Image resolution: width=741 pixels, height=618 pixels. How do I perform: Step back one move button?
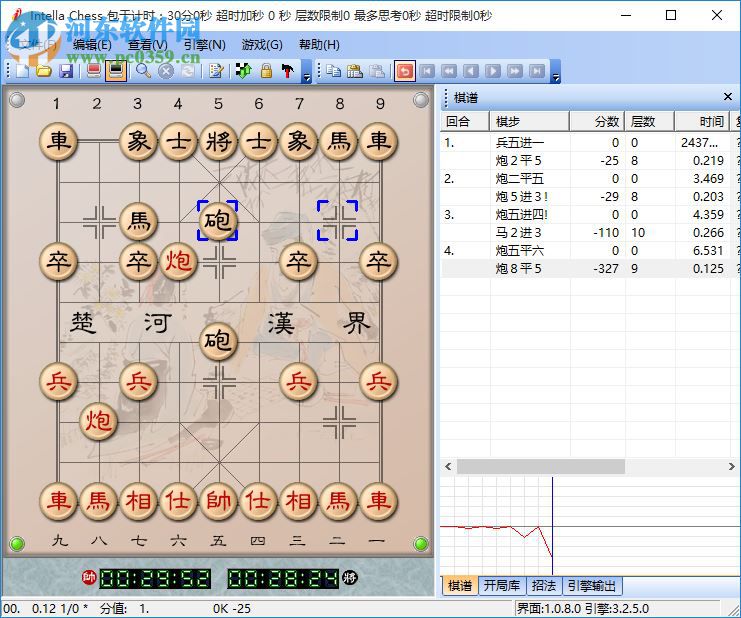[x=471, y=71]
